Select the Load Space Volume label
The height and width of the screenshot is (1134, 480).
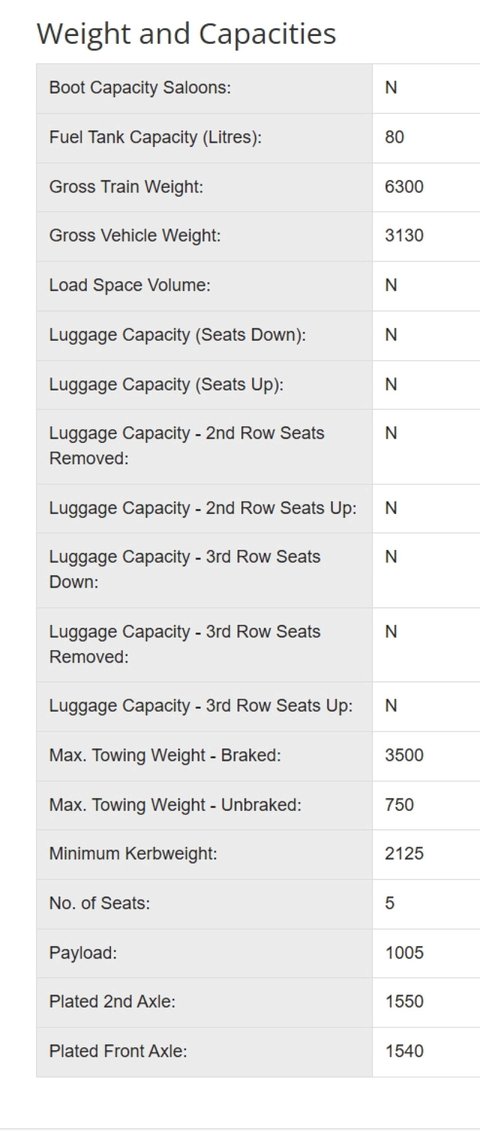129,285
